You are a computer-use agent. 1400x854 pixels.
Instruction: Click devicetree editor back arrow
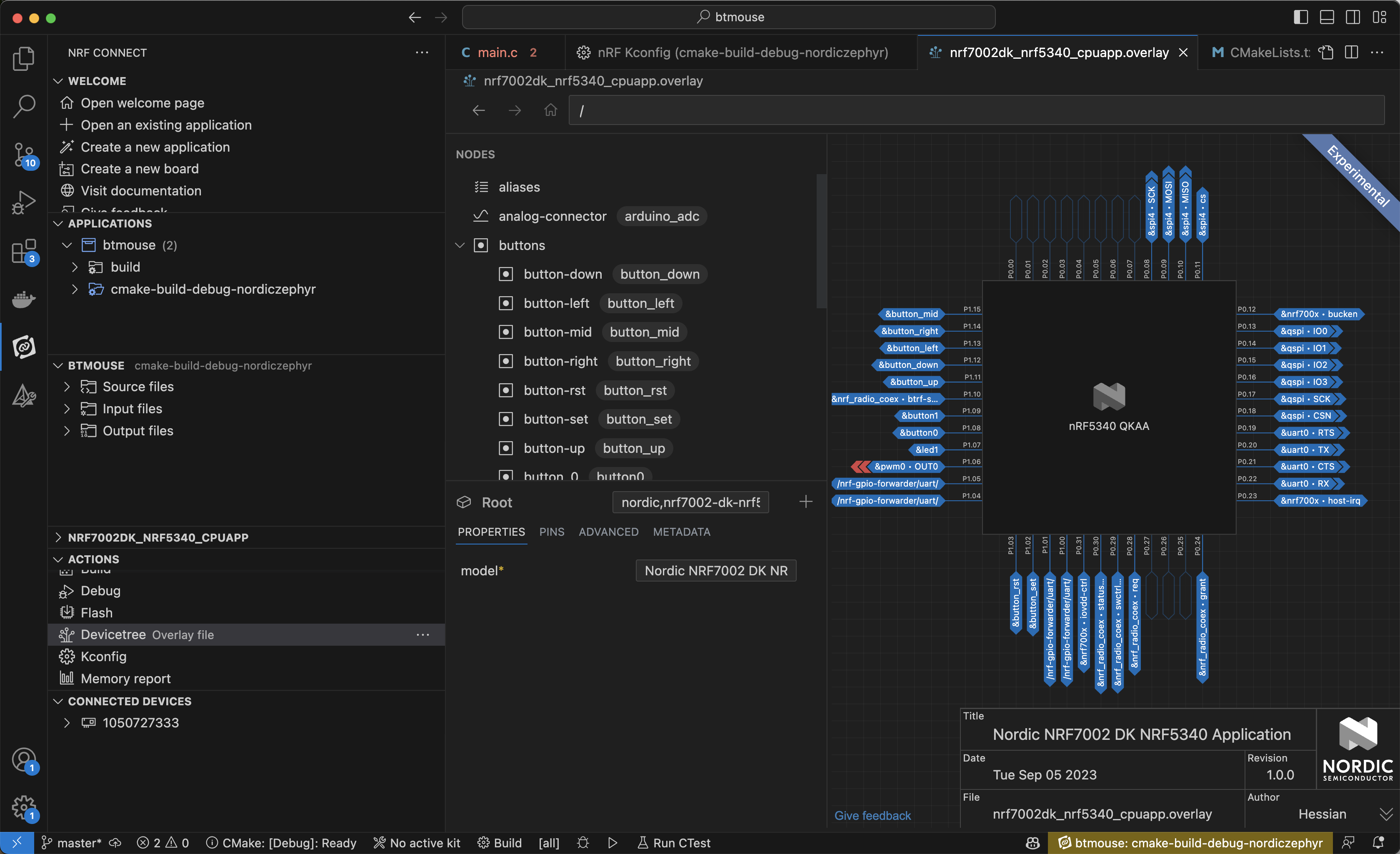click(x=479, y=110)
